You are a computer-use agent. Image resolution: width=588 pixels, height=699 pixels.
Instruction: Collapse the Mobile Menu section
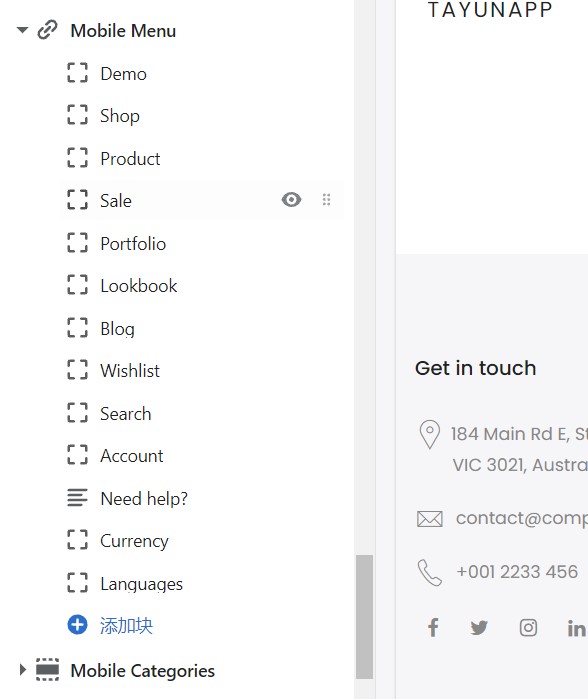tap(22, 30)
